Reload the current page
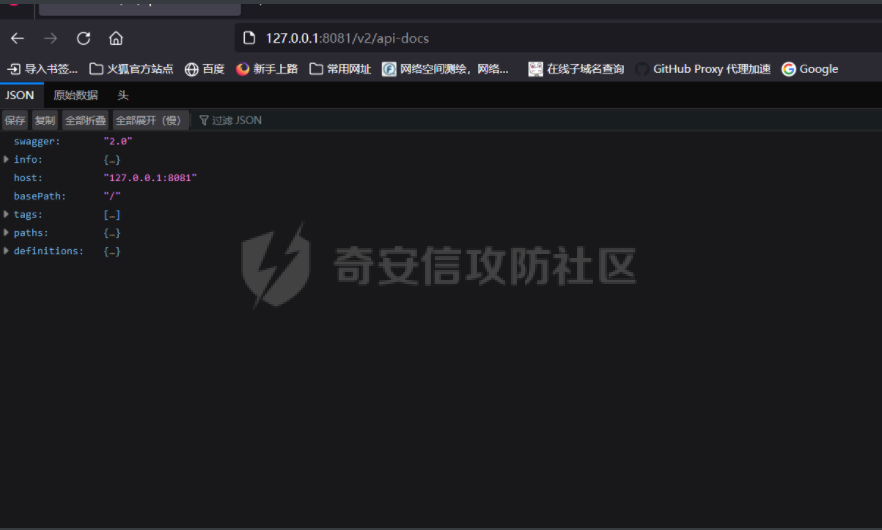 click(83, 39)
